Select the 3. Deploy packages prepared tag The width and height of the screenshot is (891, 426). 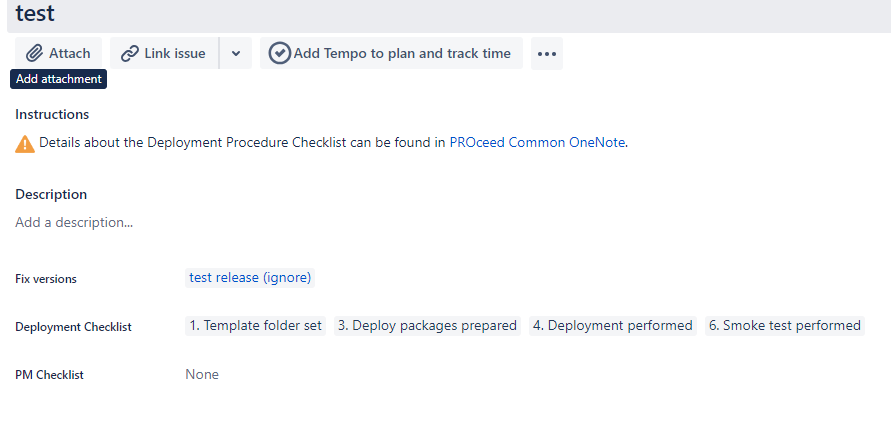(427, 326)
